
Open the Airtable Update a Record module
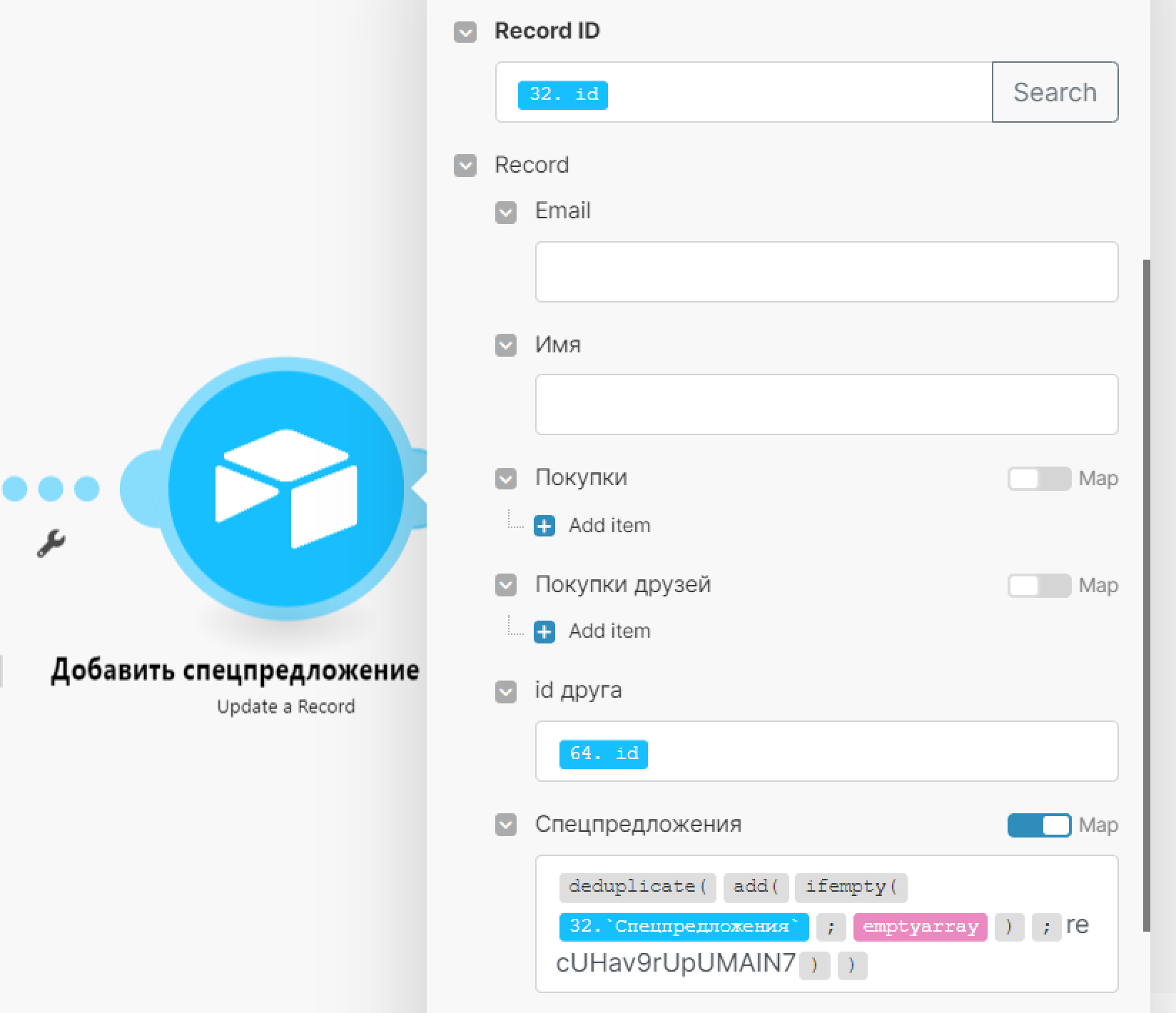pyautogui.click(x=285, y=489)
